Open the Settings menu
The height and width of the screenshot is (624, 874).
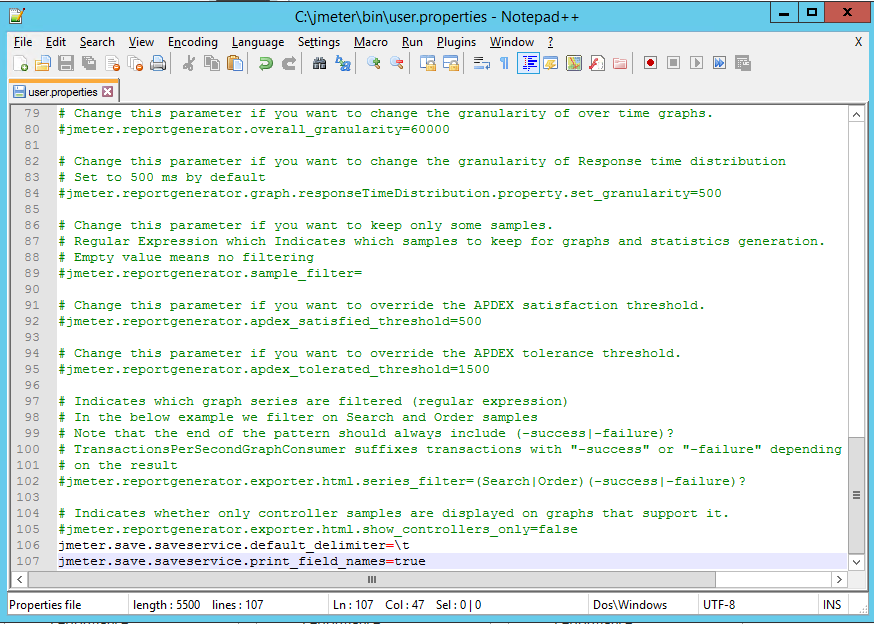(x=319, y=42)
